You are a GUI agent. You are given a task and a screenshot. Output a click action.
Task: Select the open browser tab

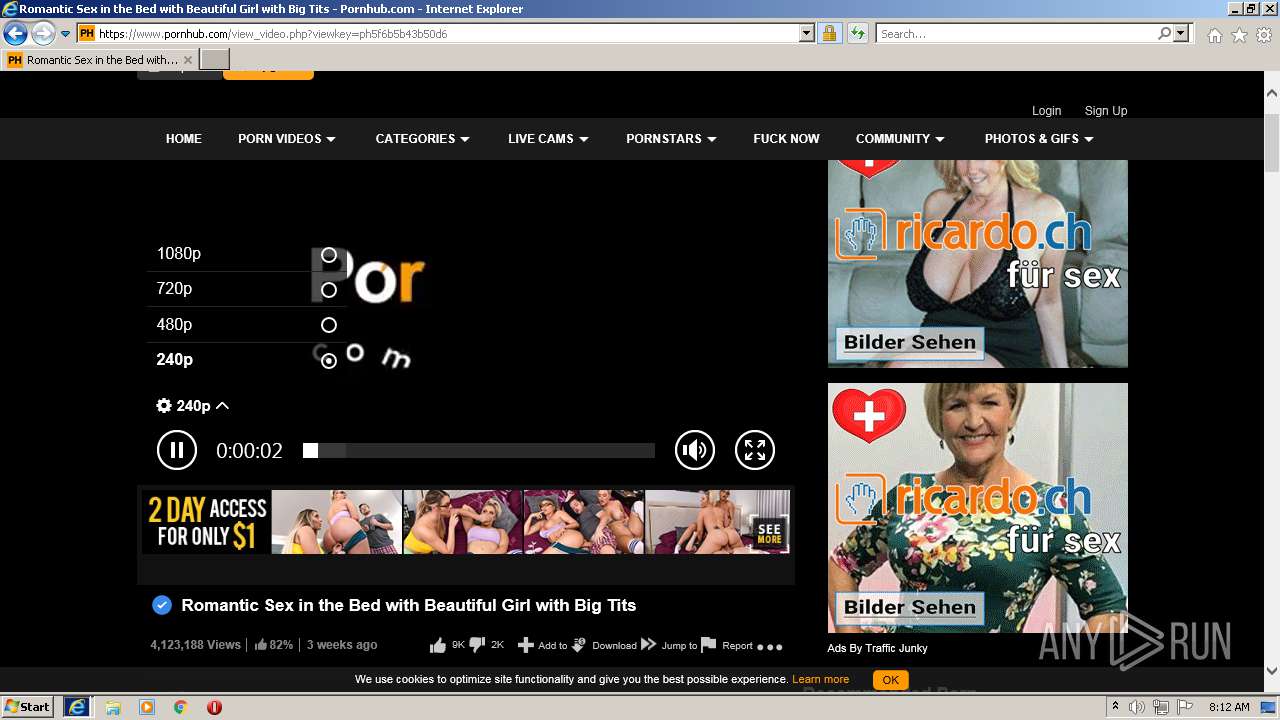tap(100, 60)
